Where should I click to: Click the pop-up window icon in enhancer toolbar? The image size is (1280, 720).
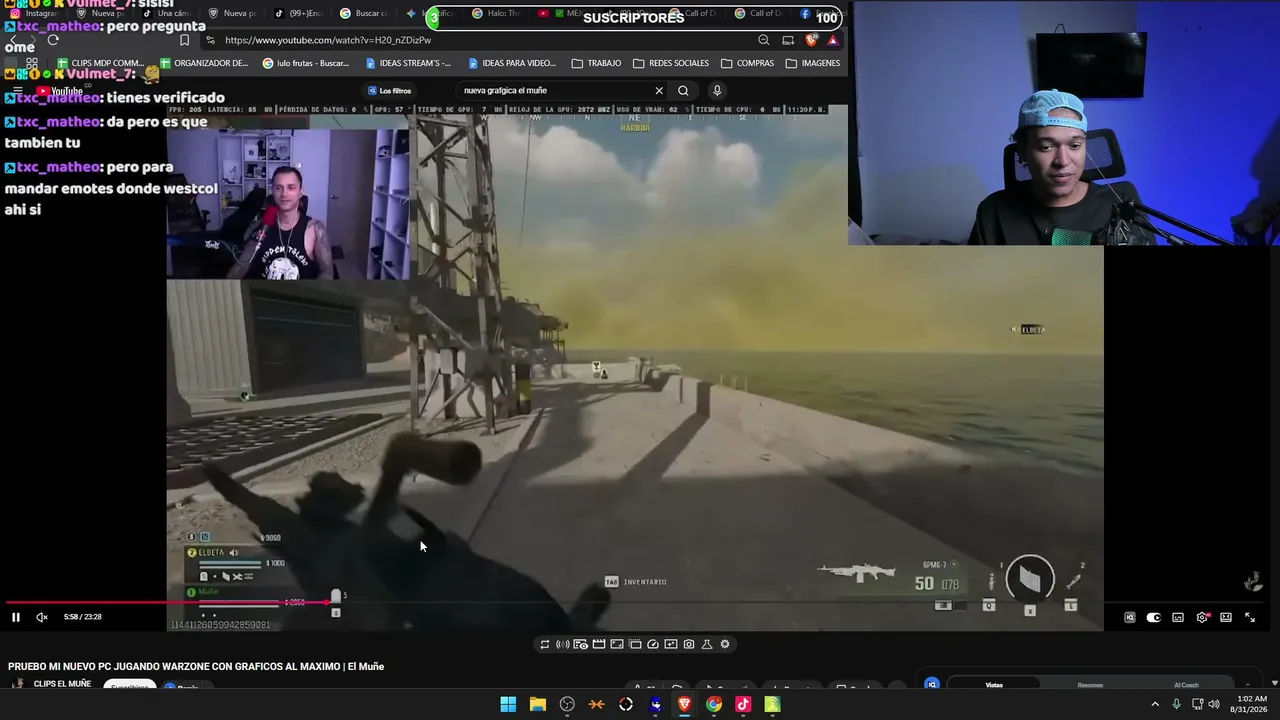(635, 644)
